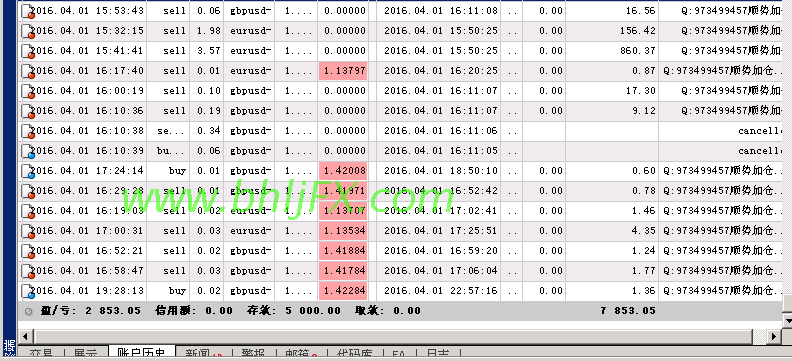Switch to the 账户历史 tab
The height and width of the screenshot is (361, 792).
tap(141, 354)
